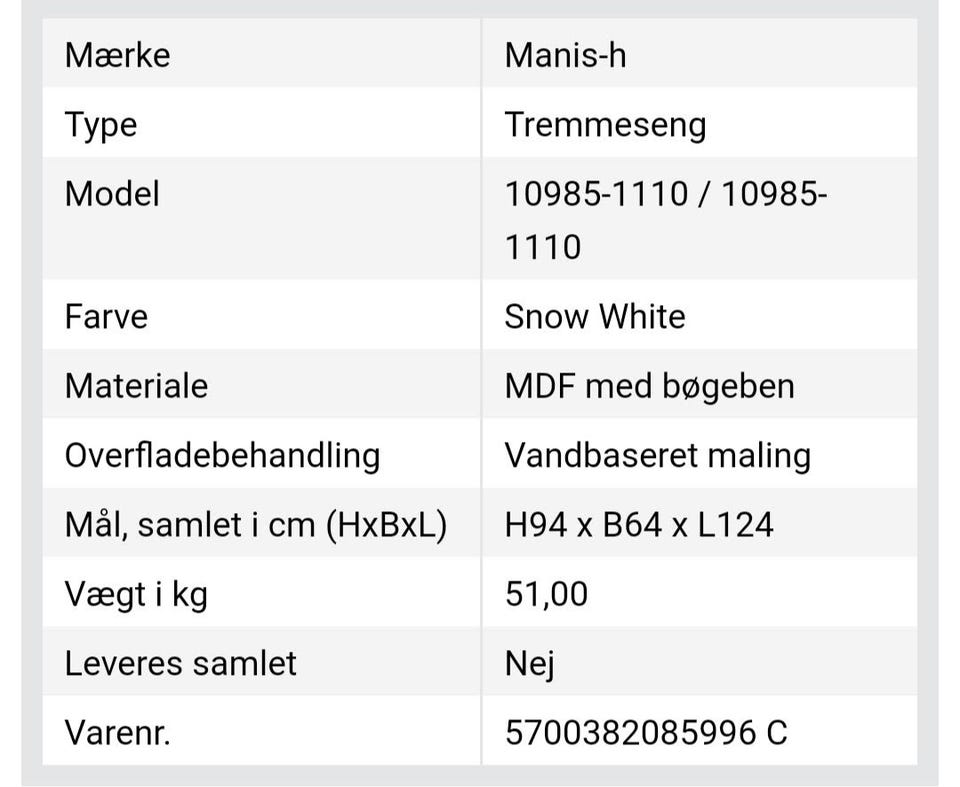The width and height of the screenshot is (960, 787).
Task: Click the Varenr. row label
Action: [117, 733]
